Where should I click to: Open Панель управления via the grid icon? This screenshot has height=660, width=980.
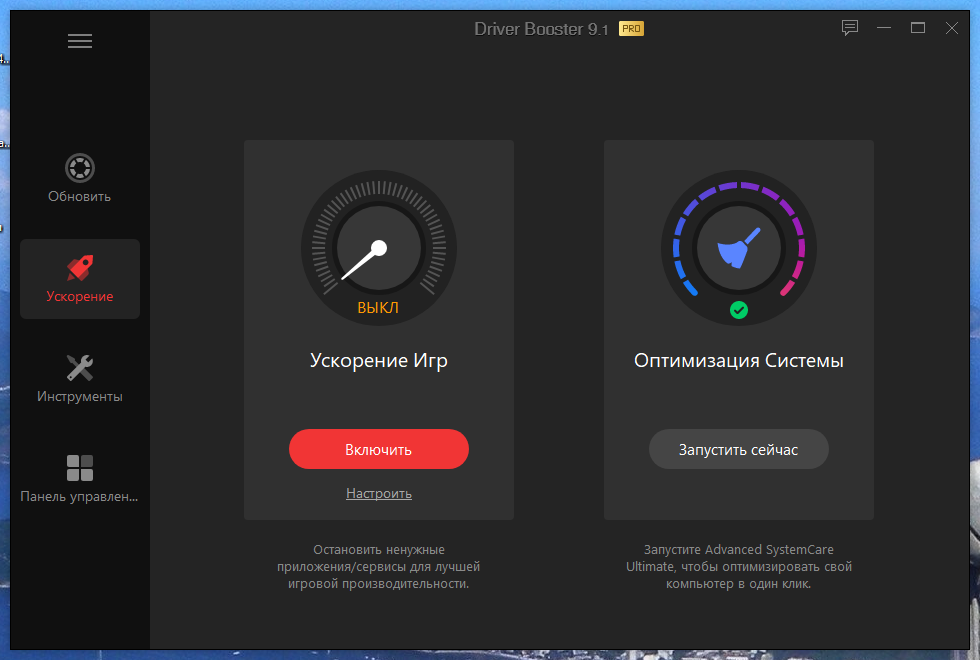[x=79, y=468]
